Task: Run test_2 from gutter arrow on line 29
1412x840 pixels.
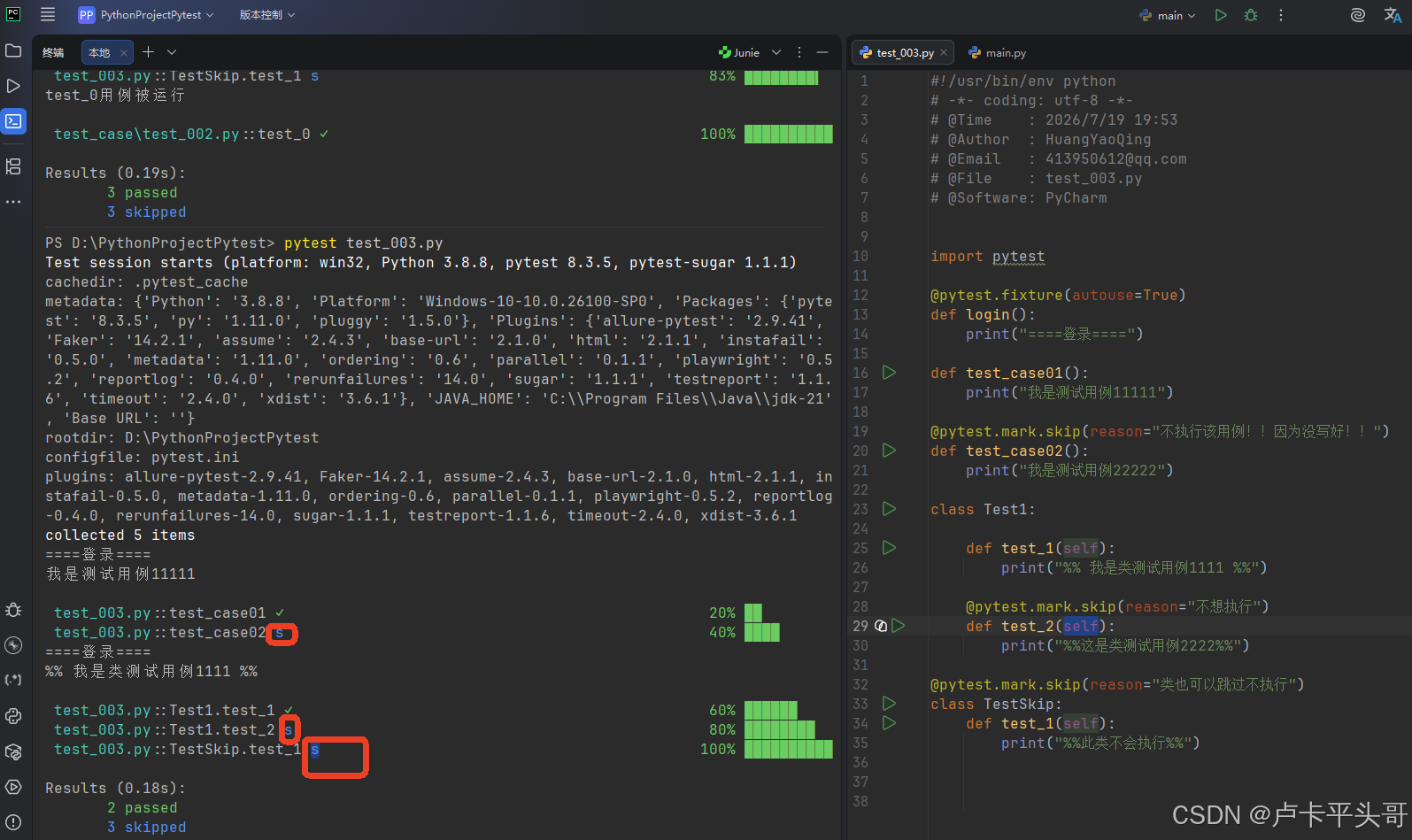Action: coord(899,626)
